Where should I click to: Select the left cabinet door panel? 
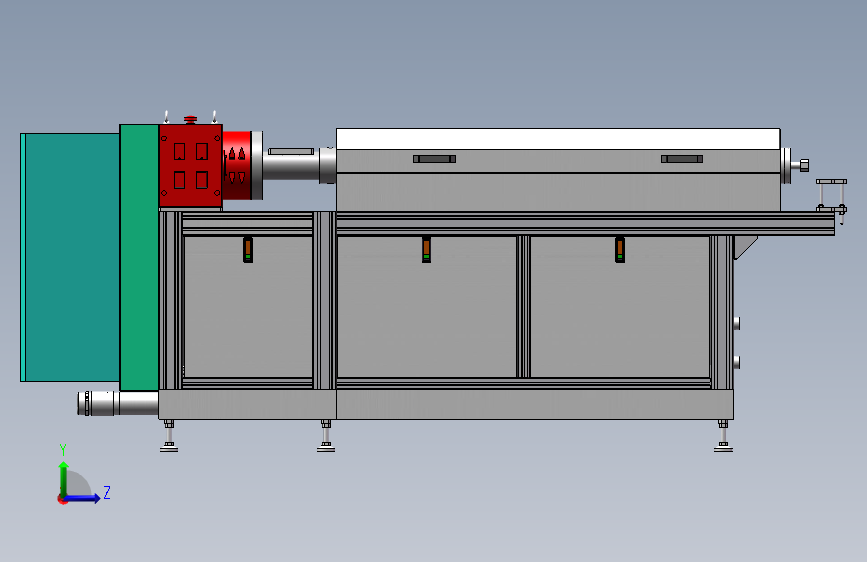point(248,307)
